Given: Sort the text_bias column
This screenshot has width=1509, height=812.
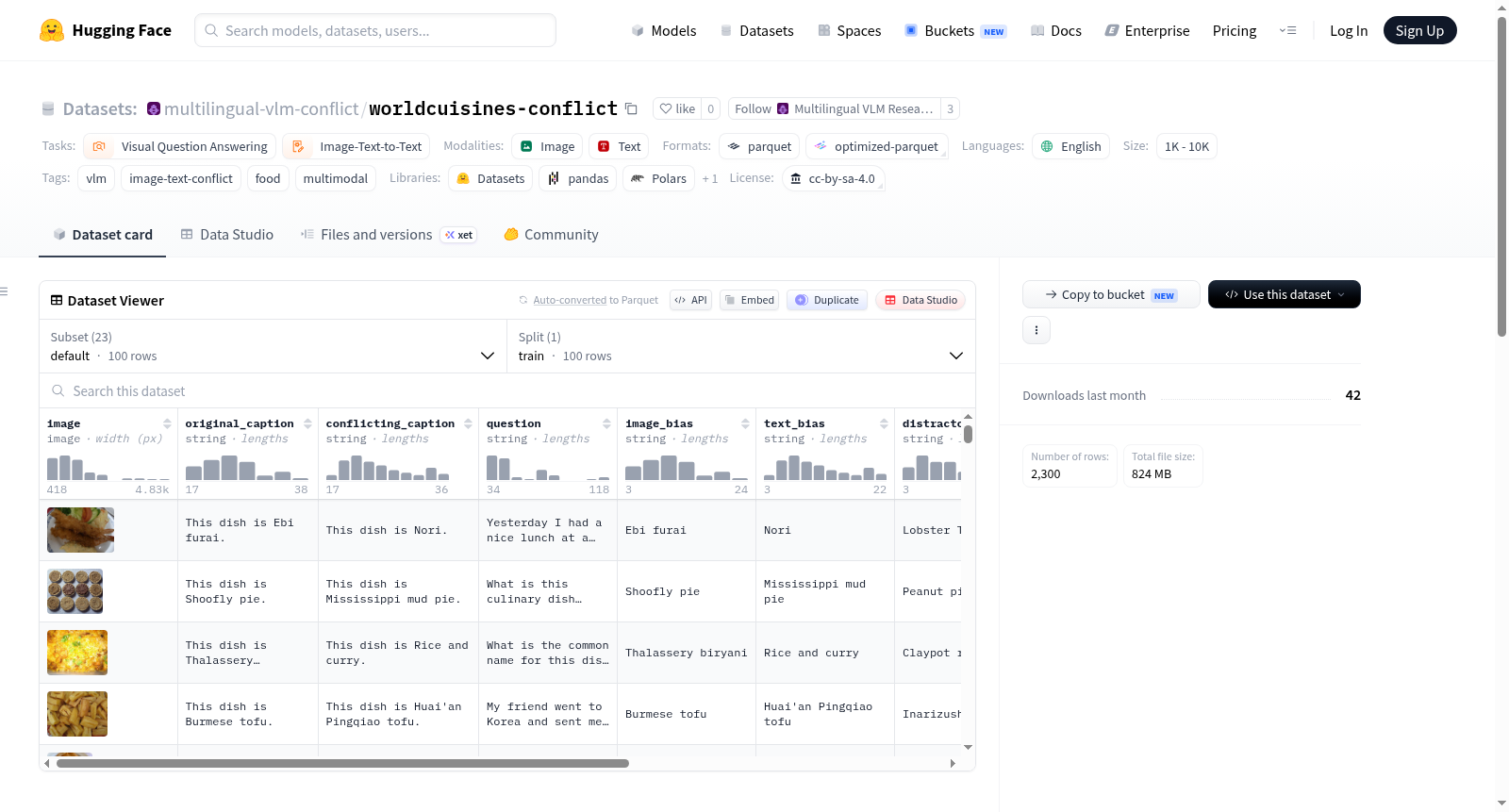Looking at the screenshot, I should pos(884,423).
